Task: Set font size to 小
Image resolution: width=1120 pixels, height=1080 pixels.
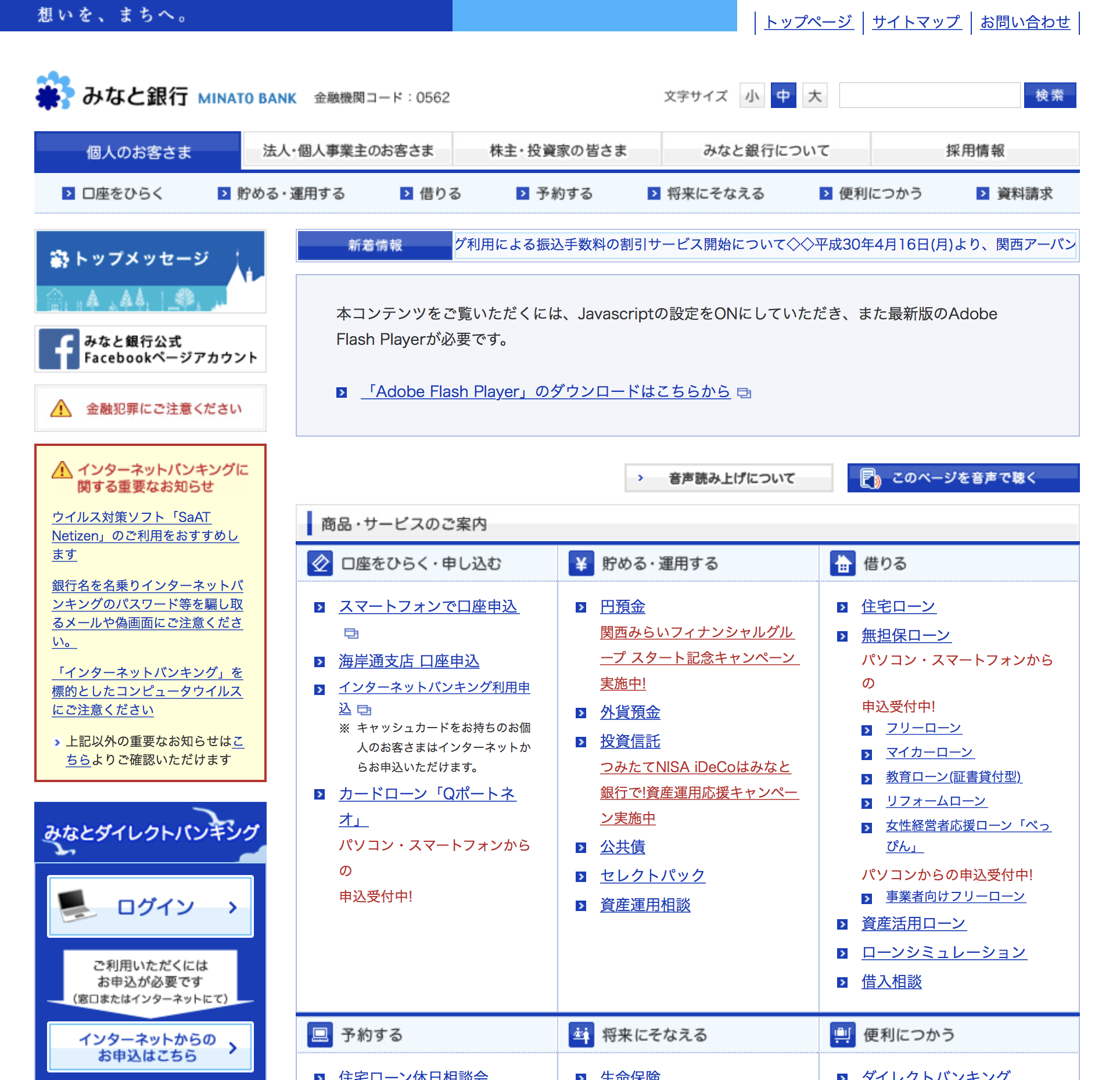Action: point(752,95)
